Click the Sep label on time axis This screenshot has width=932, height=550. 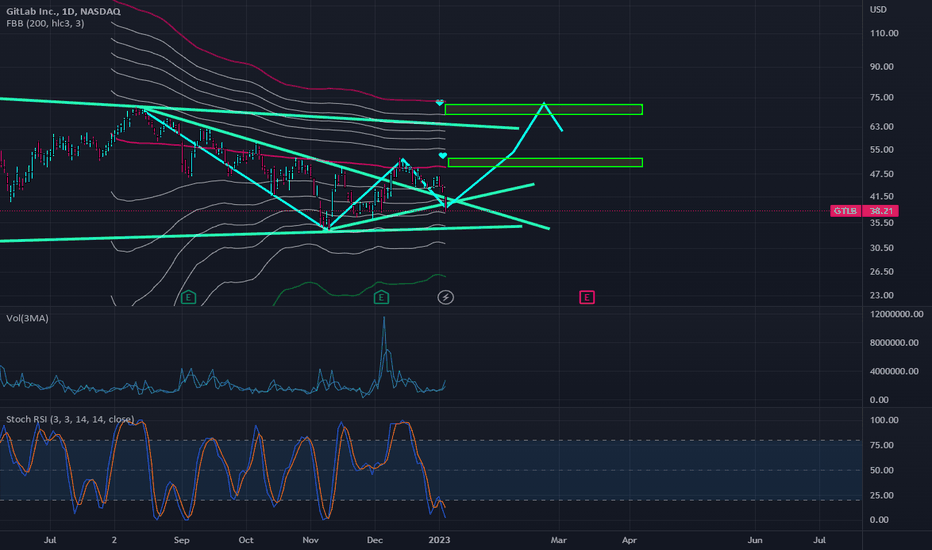(x=182, y=540)
